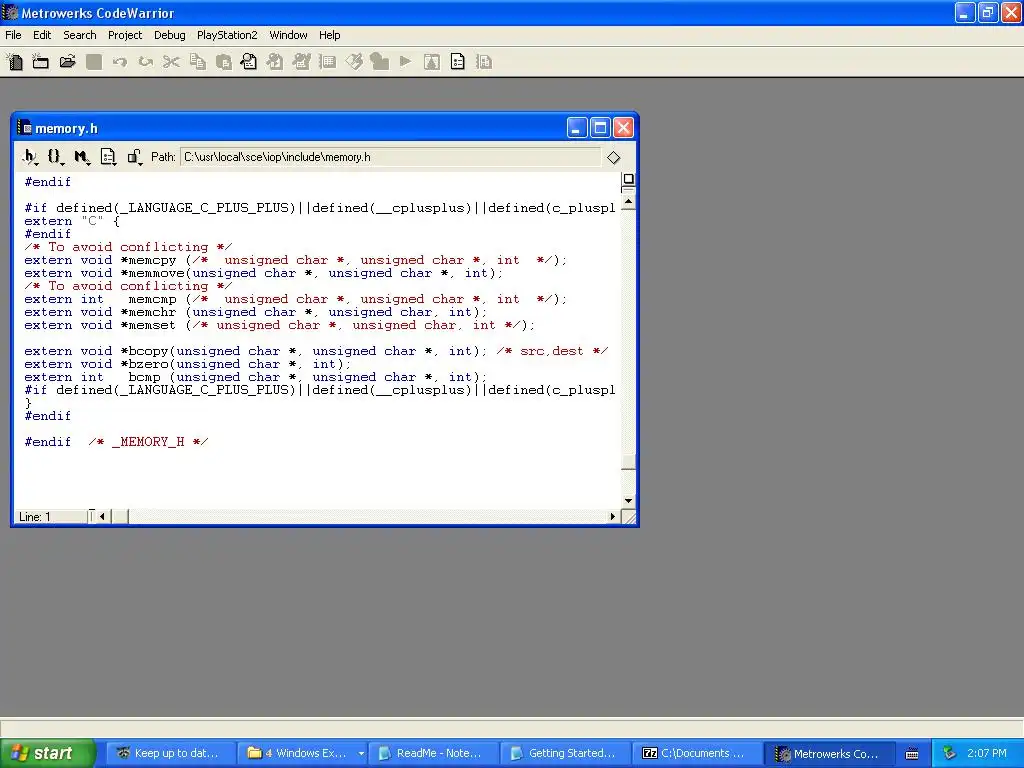Image resolution: width=1024 pixels, height=768 pixels.
Task: Minimize the memory.h editor window
Action: pos(577,128)
